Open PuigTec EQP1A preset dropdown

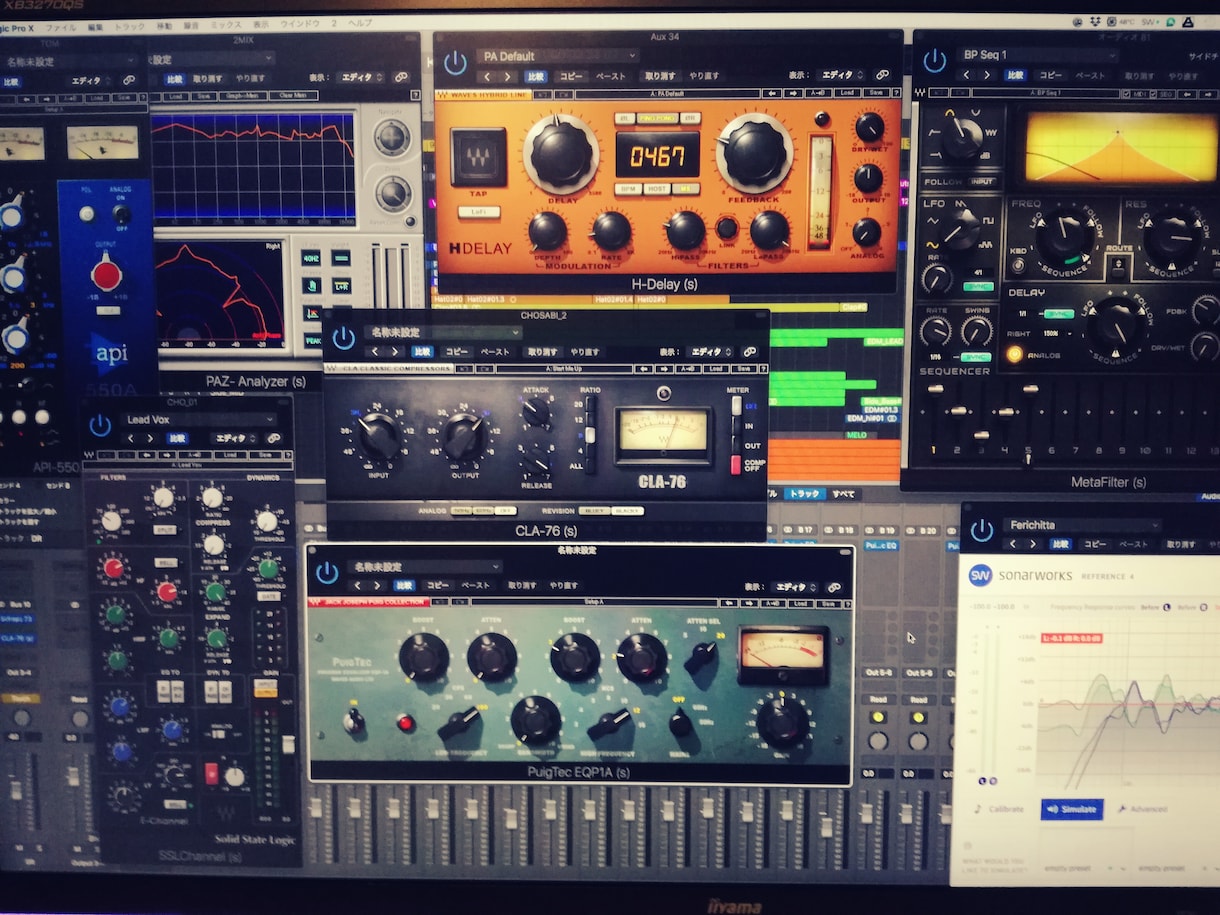click(424, 566)
